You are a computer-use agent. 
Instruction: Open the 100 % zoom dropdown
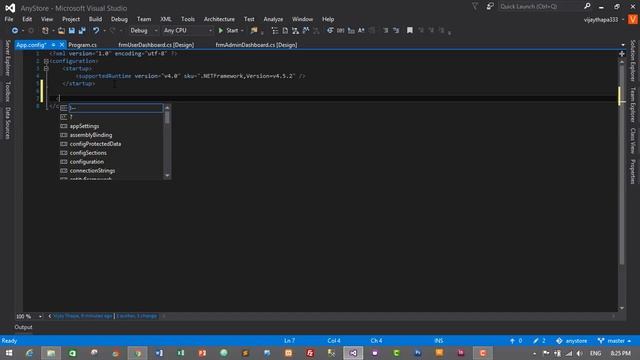40,316
